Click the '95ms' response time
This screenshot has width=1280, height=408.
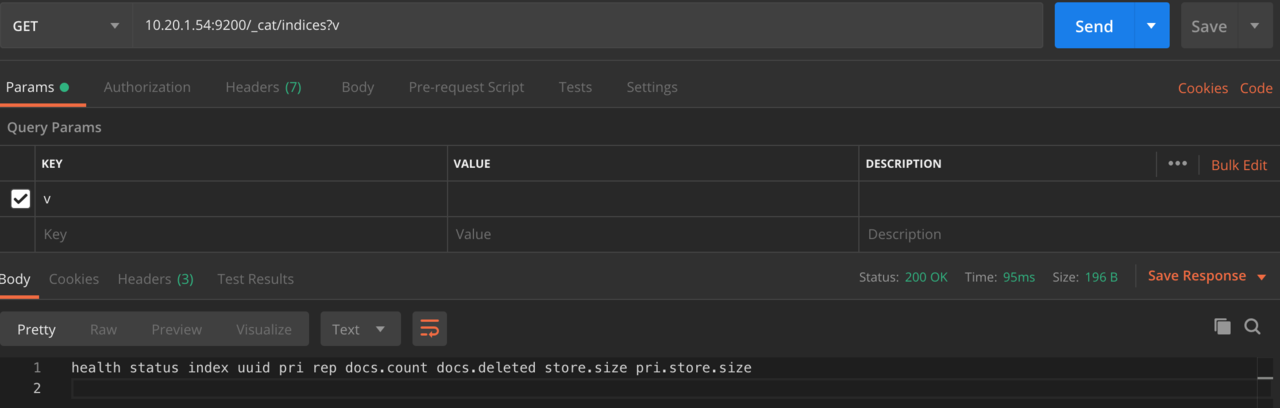[x=1019, y=277]
